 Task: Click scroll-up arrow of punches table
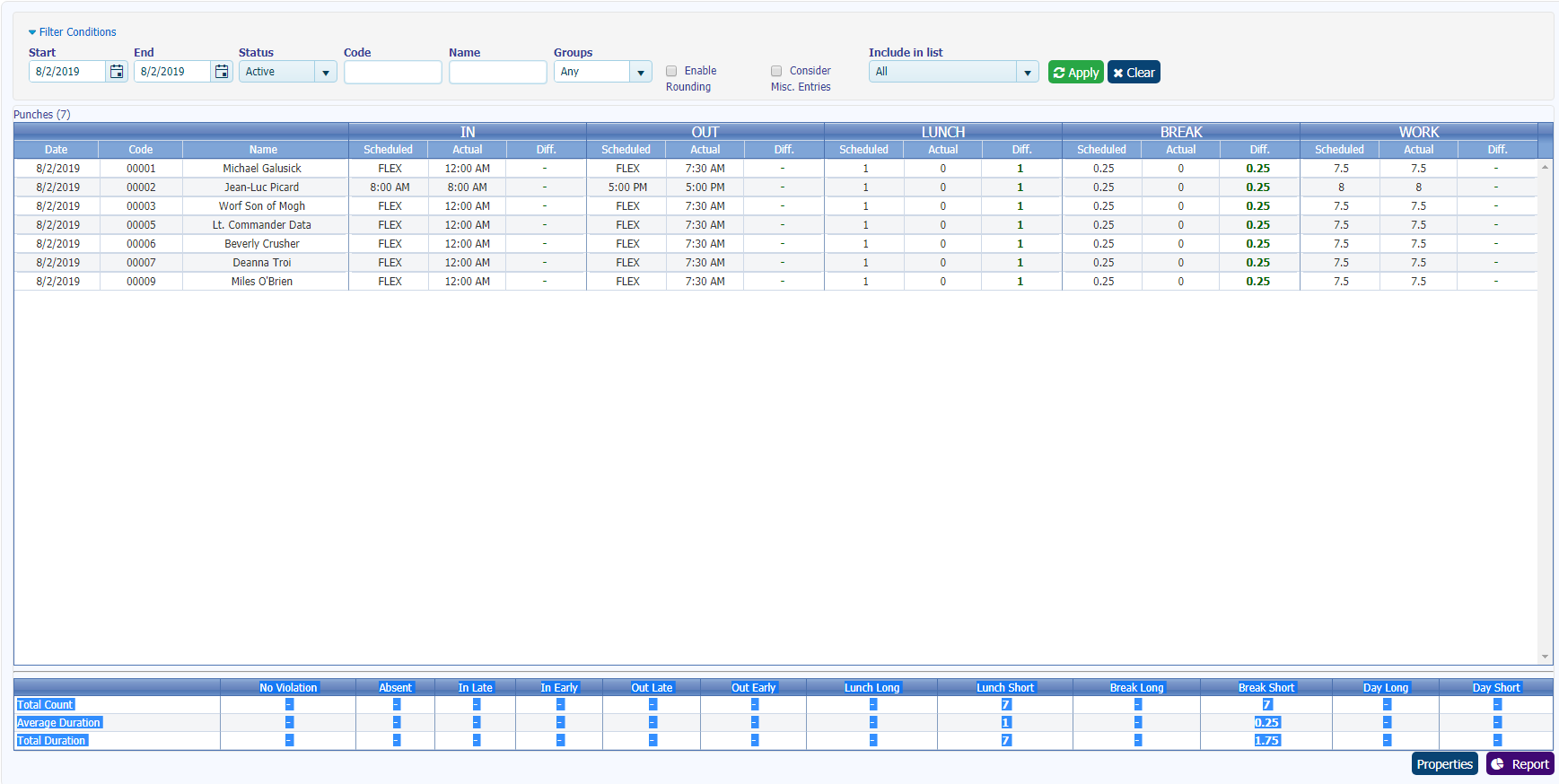[1545, 167]
